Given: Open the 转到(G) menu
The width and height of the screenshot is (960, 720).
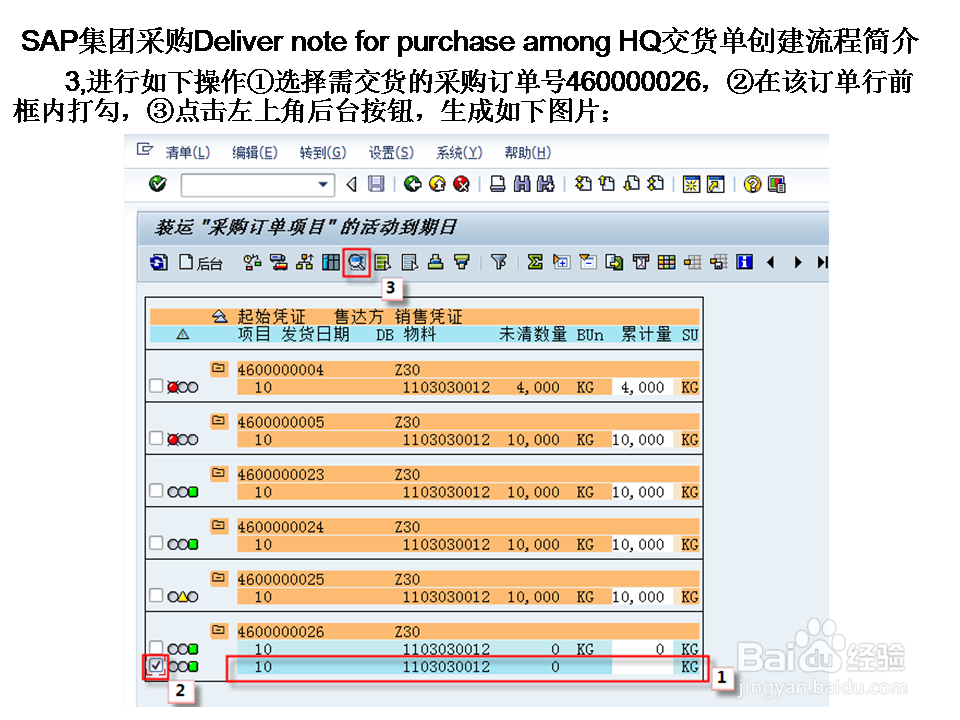Looking at the screenshot, I should pyautogui.click(x=323, y=152).
